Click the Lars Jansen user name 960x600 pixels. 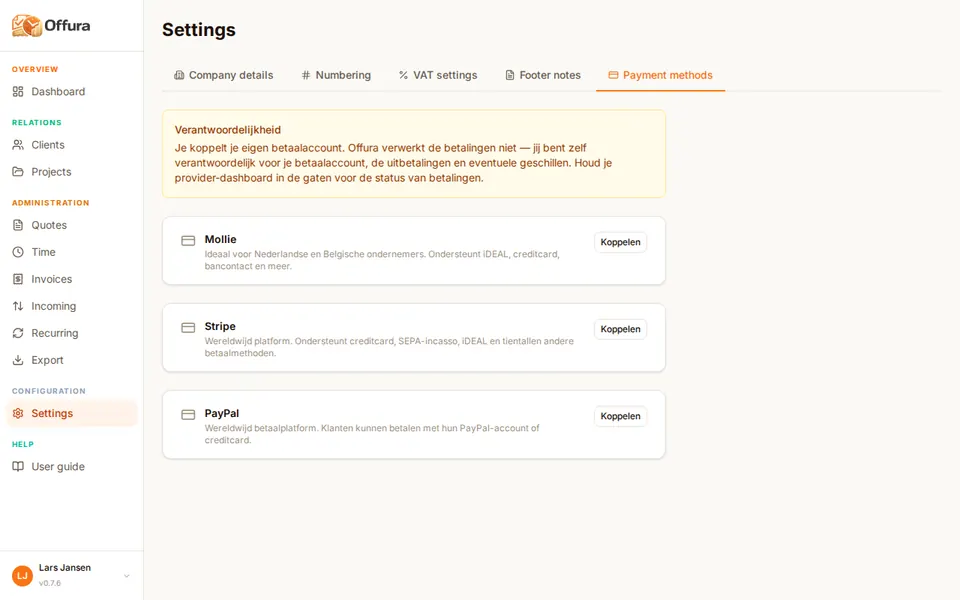pos(65,568)
